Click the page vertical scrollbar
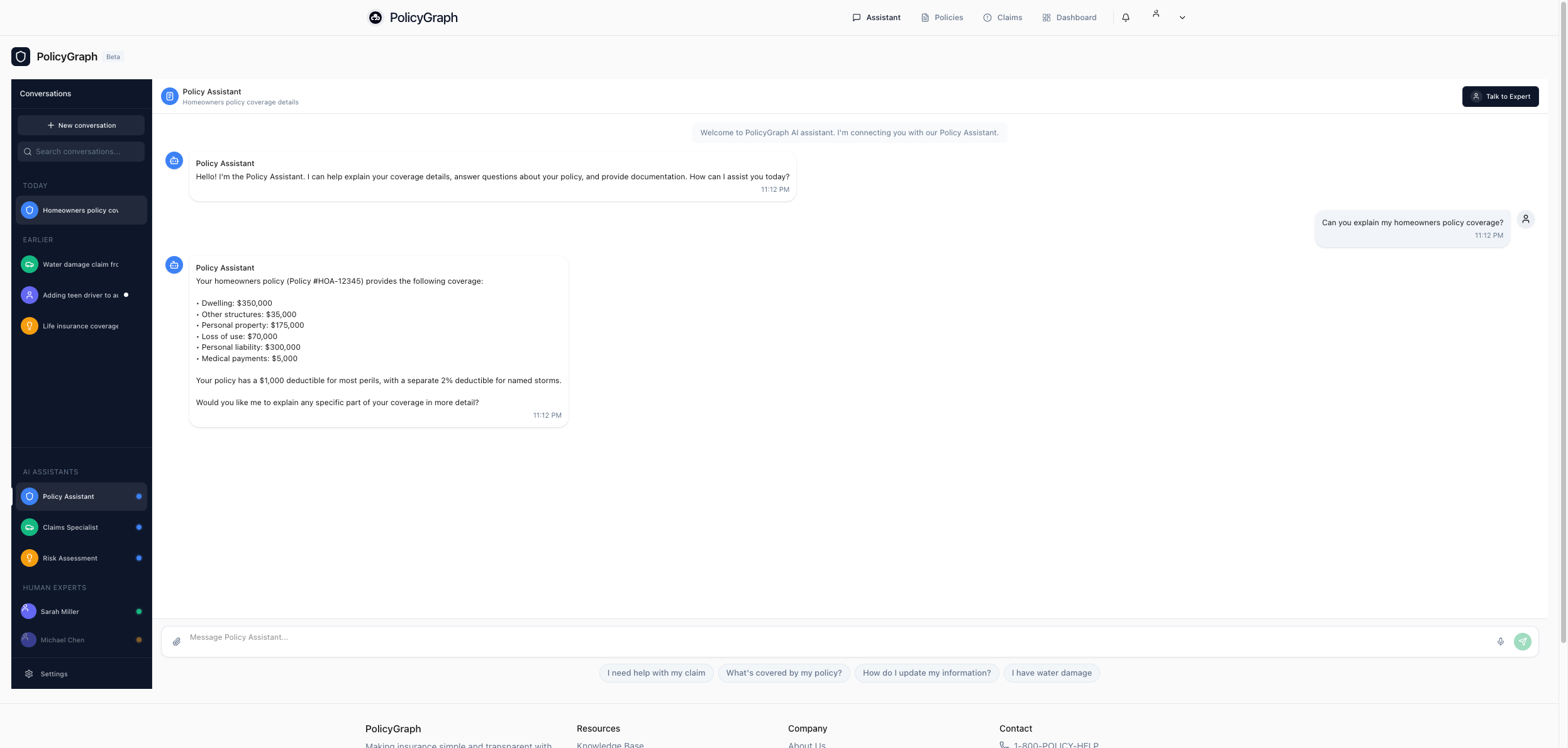Image resolution: width=1568 pixels, height=748 pixels. click(x=1563, y=315)
